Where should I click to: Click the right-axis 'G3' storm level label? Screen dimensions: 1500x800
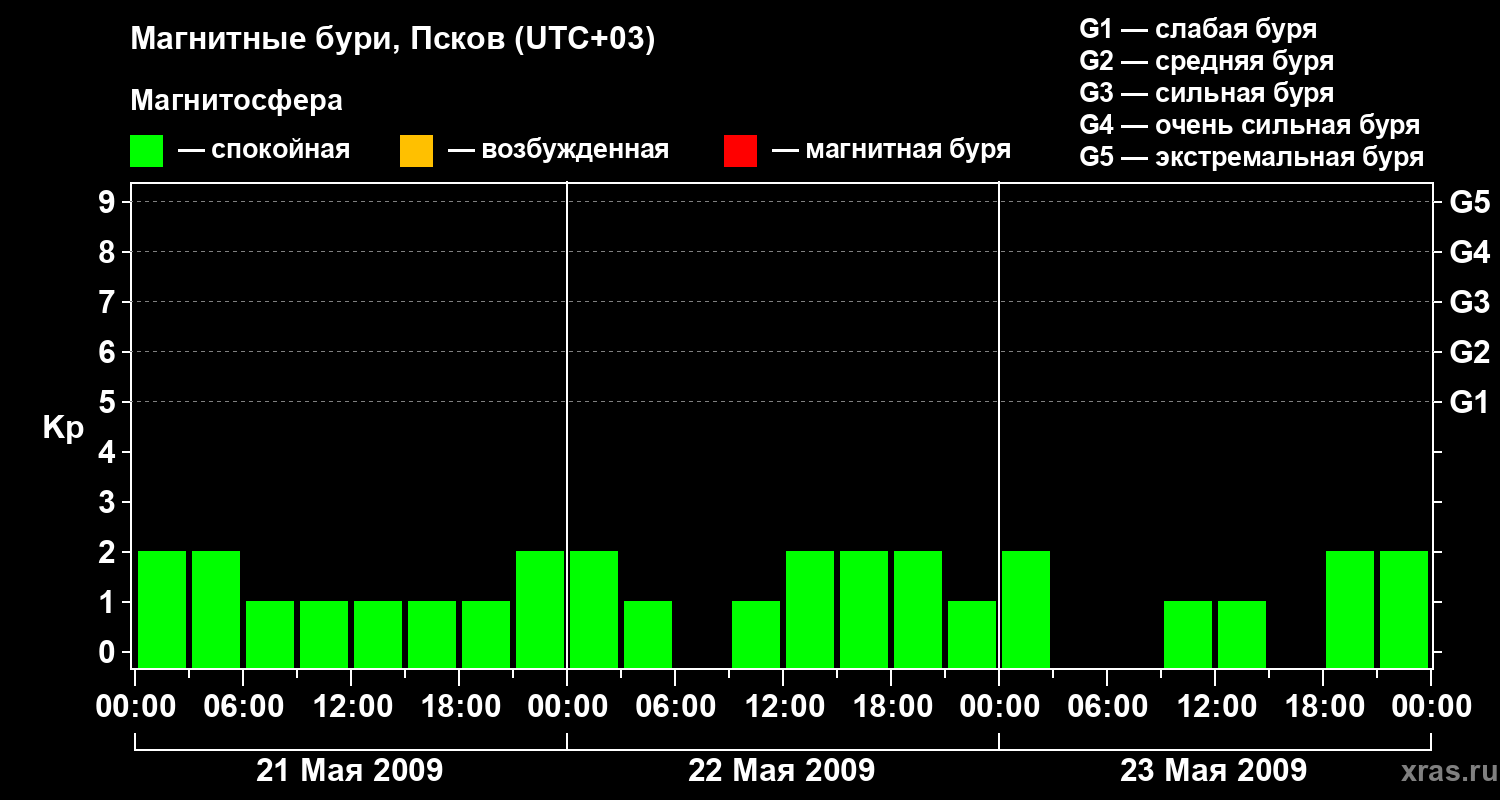[x=1469, y=302]
